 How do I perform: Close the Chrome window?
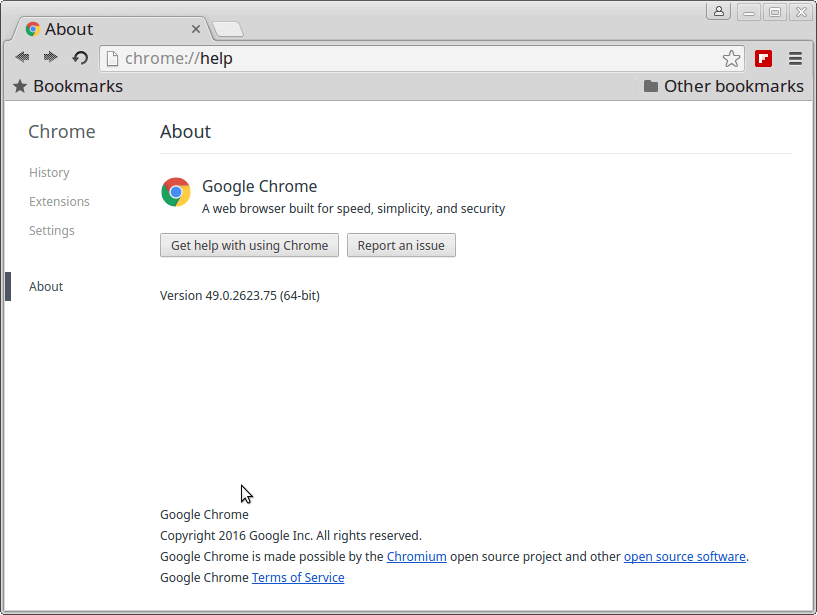[x=801, y=12]
